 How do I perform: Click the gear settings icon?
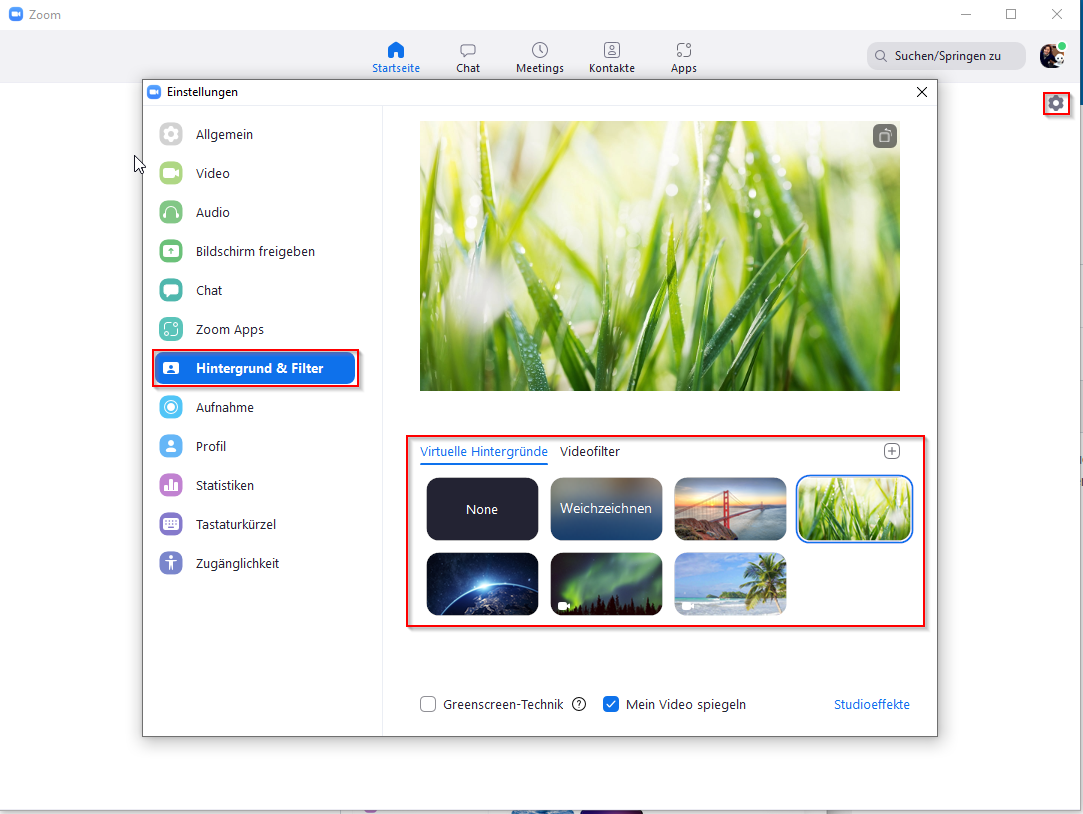pyautogui.click(x=1055, y=104)
